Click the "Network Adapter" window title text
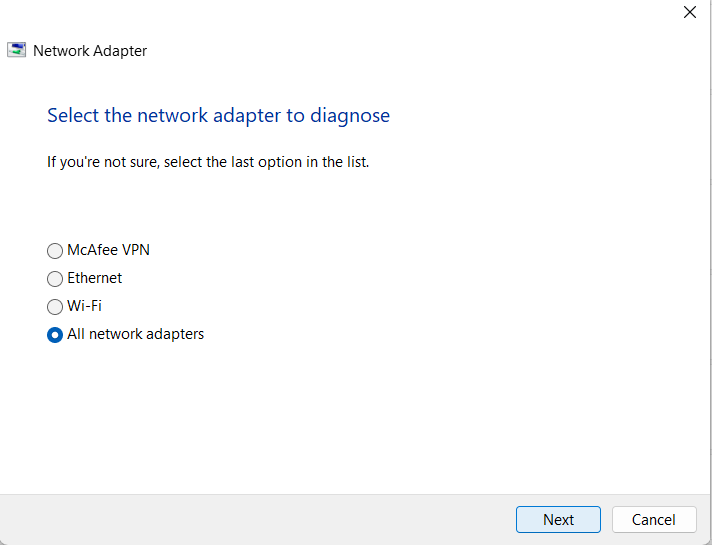The width and height of the screenshot is (712, 545). tap(90, 51)
